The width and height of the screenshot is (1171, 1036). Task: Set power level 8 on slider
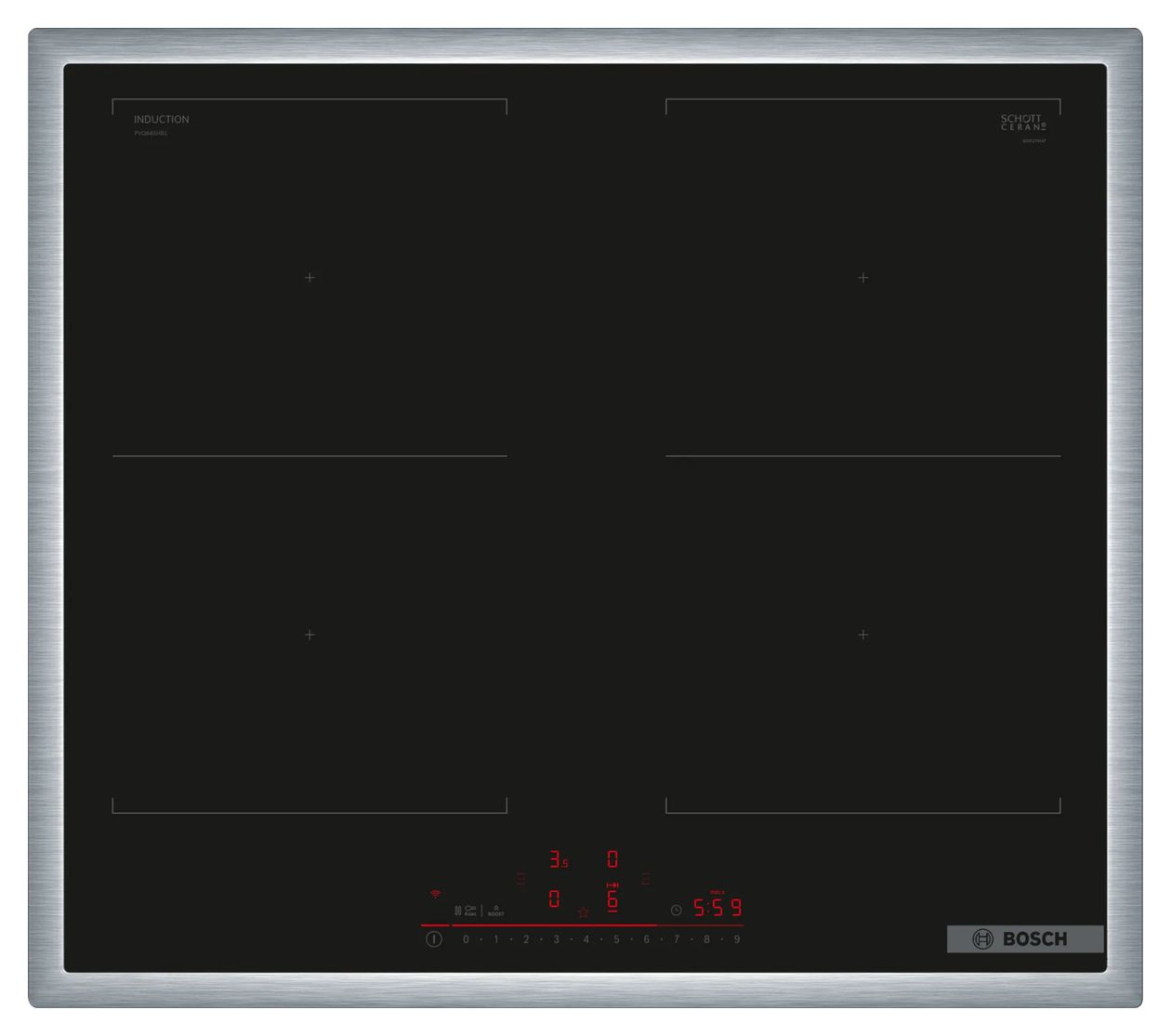pyautogui.click(x=706, y=939)
